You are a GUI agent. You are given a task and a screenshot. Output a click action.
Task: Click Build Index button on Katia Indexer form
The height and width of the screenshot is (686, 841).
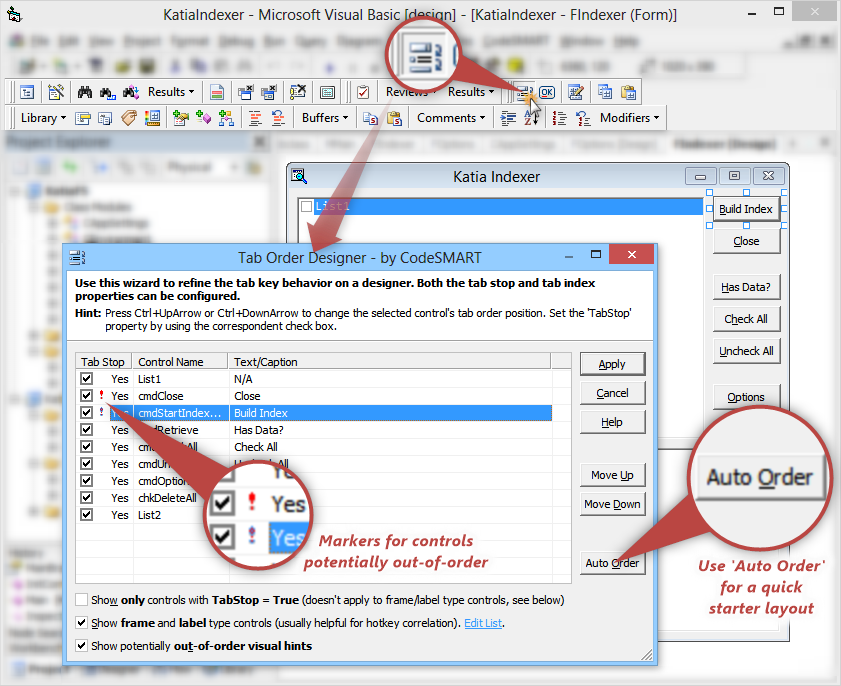pos(746,209)
